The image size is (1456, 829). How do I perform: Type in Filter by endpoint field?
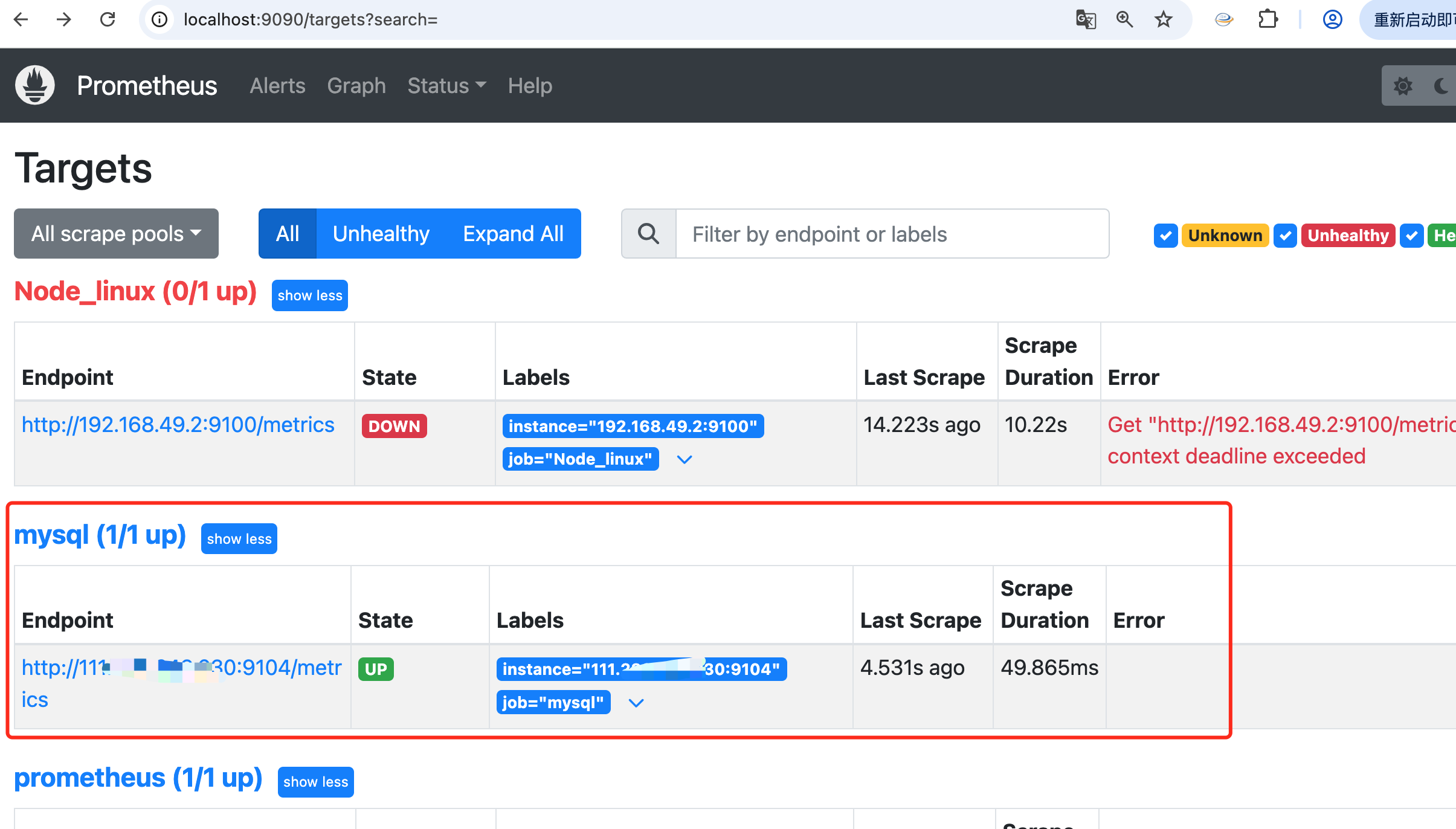pyautogui.click(x=892, y=234)
